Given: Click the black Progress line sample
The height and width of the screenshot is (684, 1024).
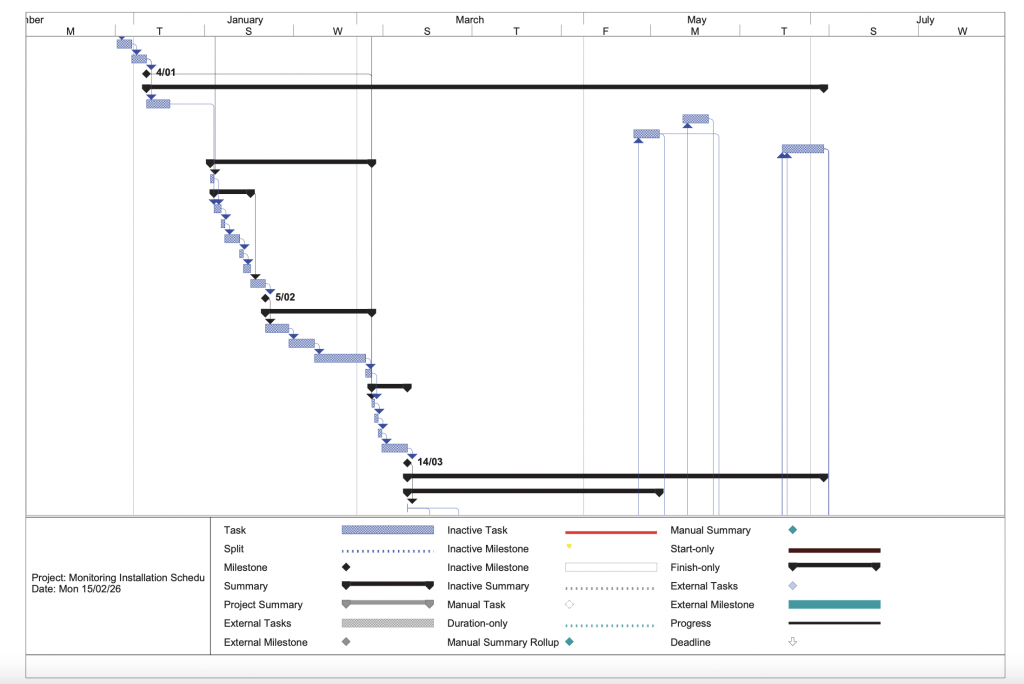Looking at the screenshot, I should (835, 623).
